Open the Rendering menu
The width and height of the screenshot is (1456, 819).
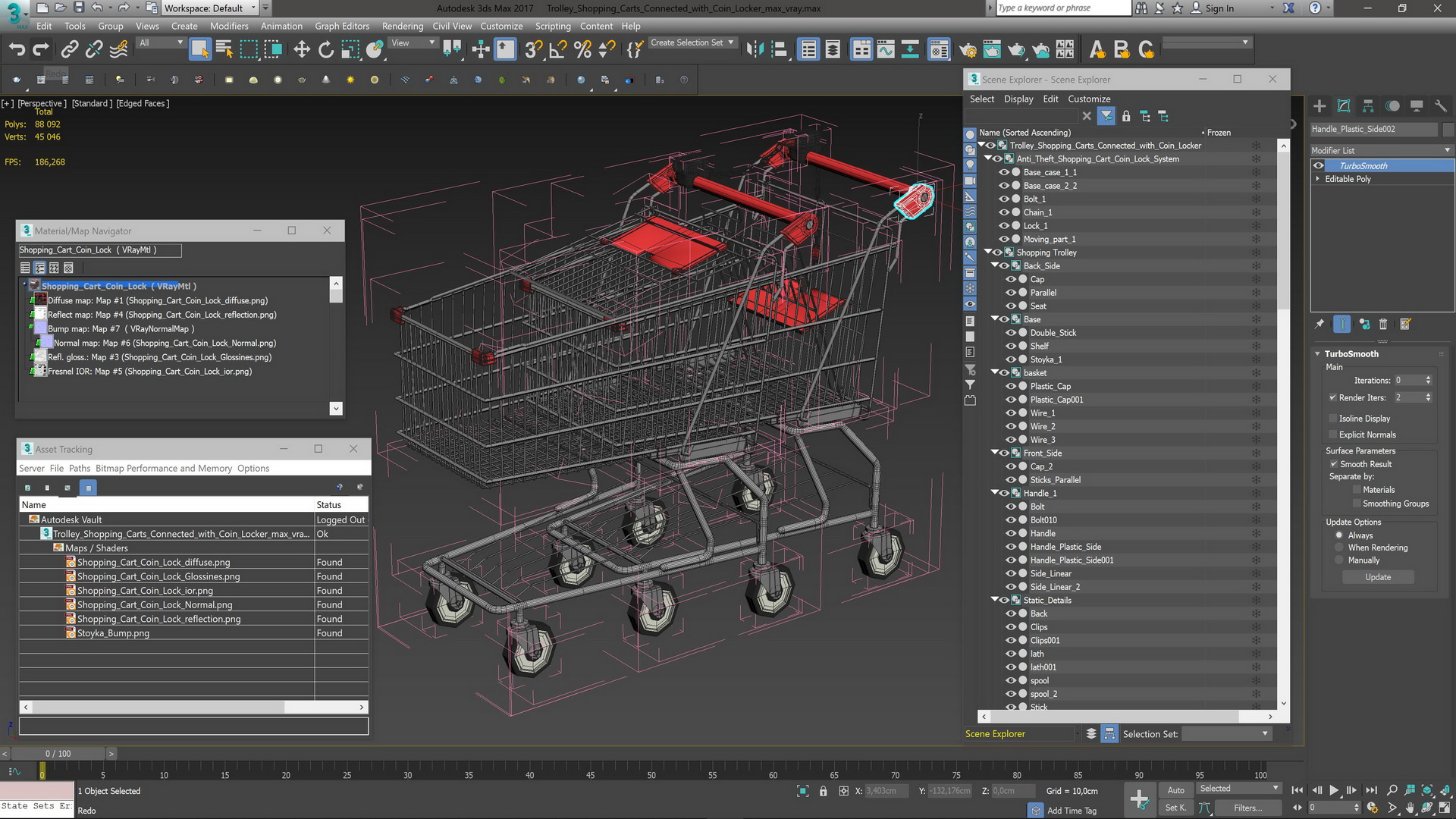point(403,26)
